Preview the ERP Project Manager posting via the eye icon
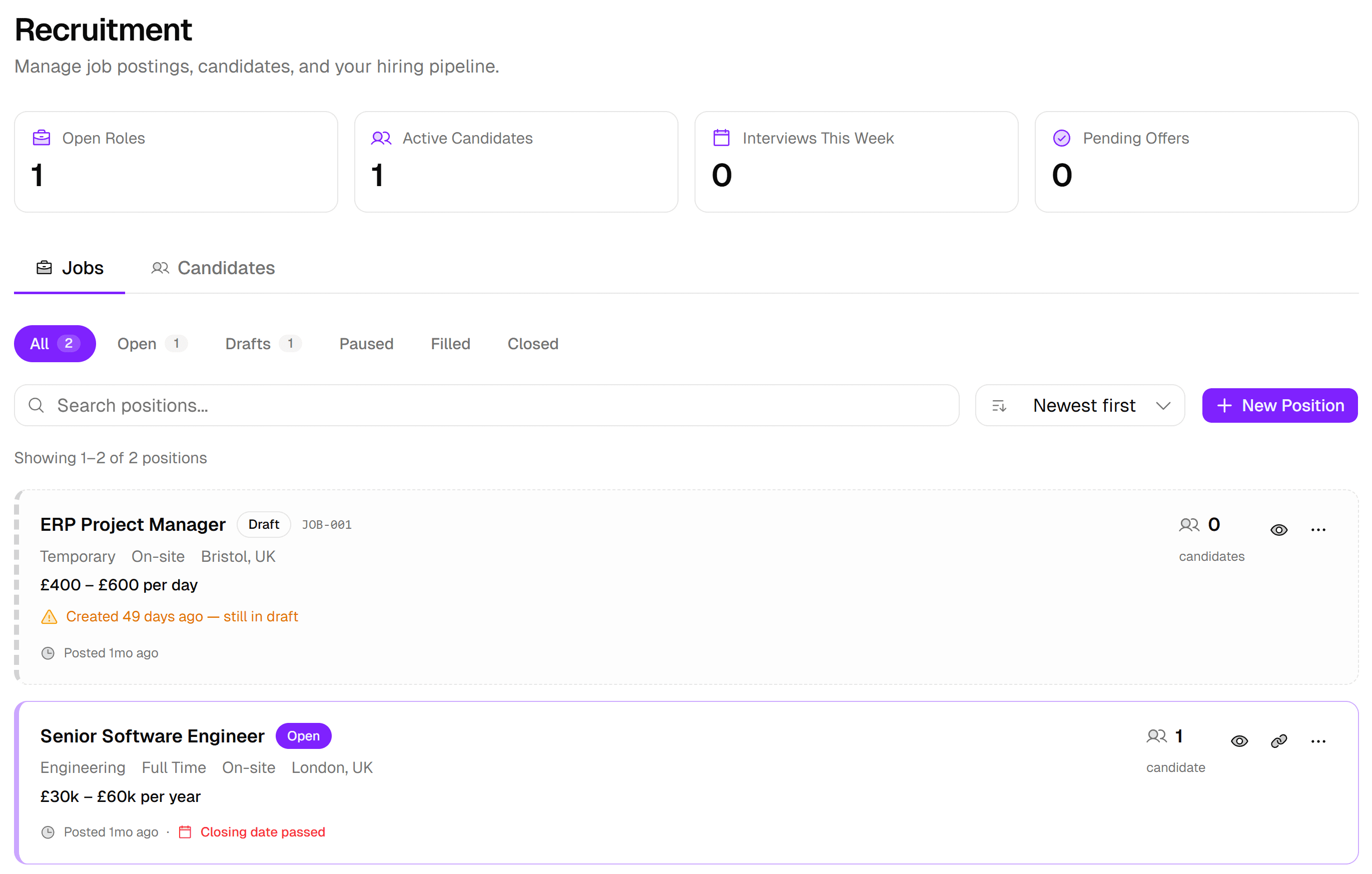1372x874 pixels. (x=1278, y=529)
